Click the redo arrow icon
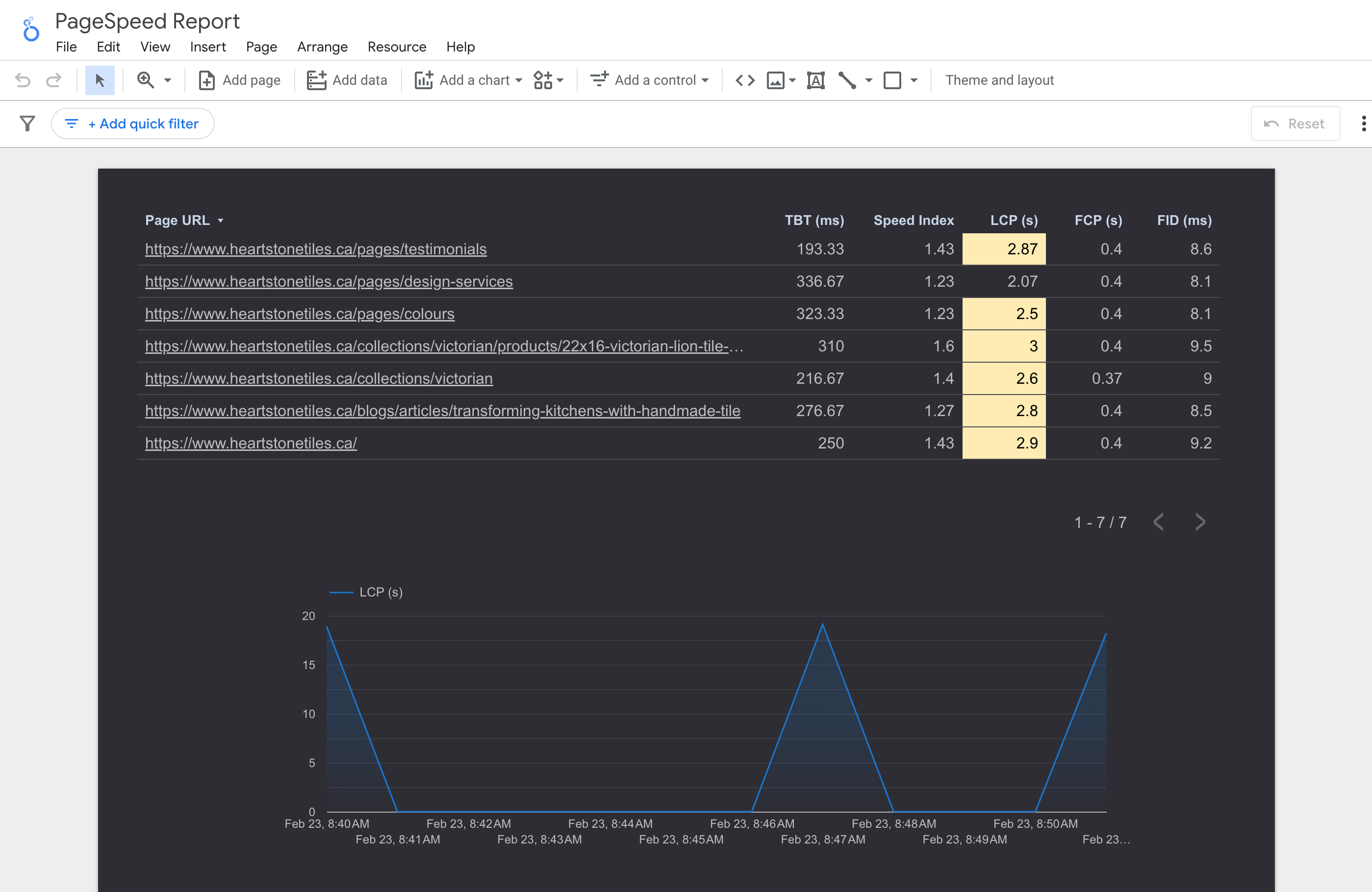Viewport: 1372px width, 892px height. pos(53,80)
